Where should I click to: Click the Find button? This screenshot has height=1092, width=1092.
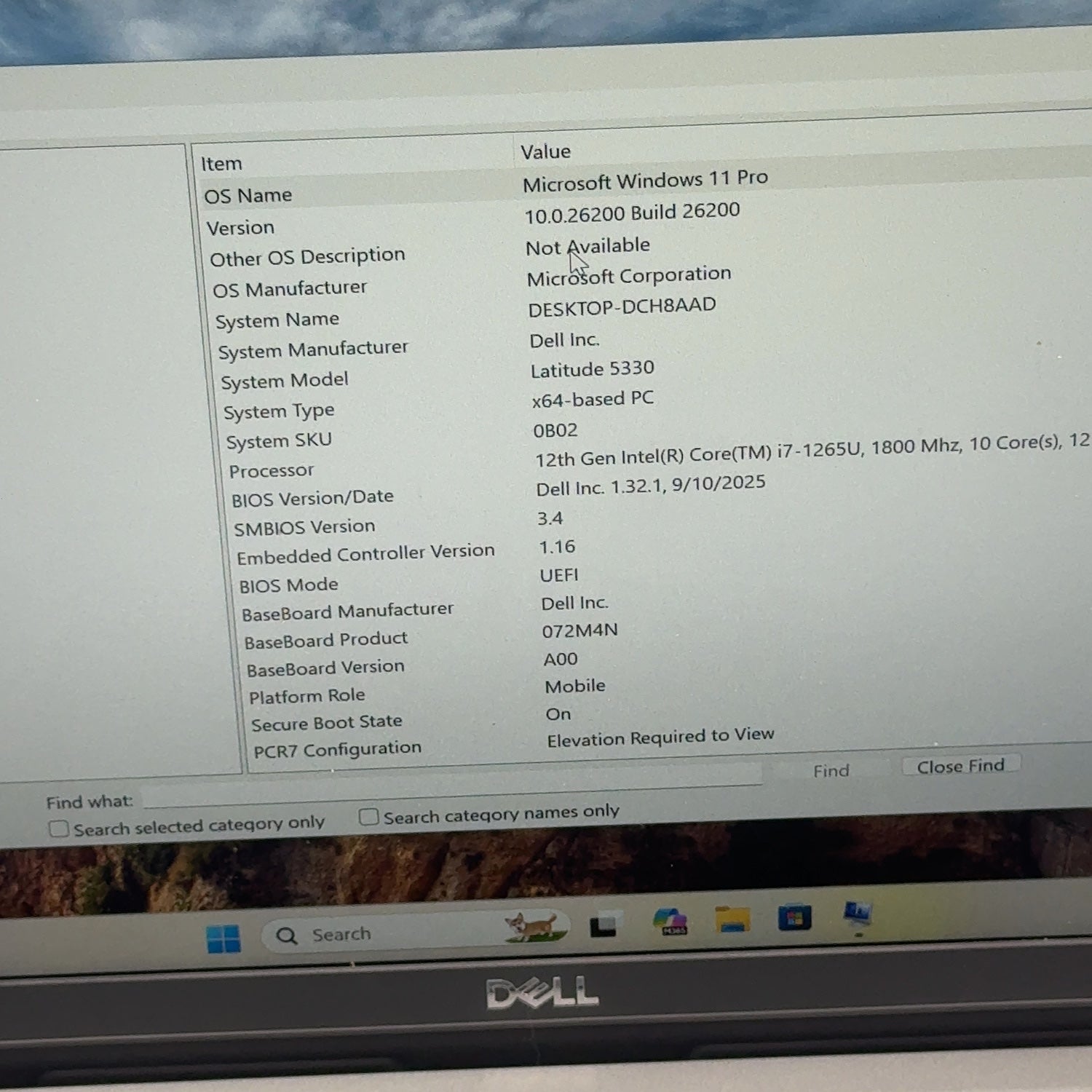831,770
